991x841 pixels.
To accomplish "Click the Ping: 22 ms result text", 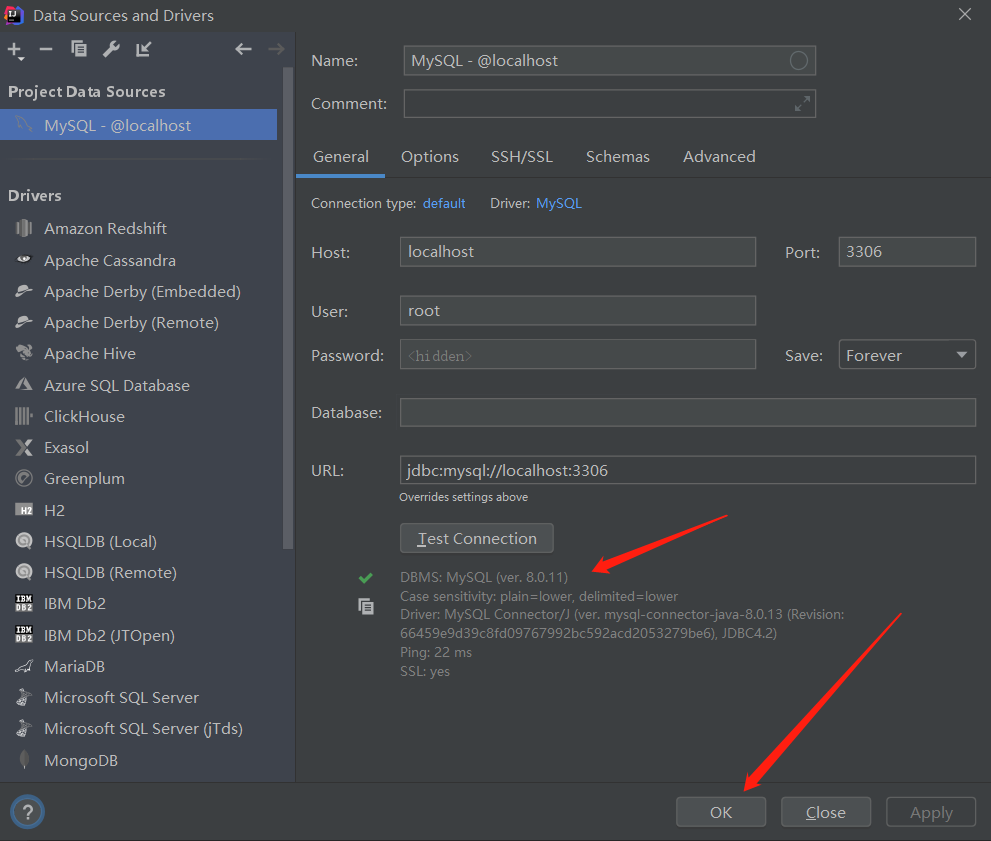I will [x=435, y=652].
